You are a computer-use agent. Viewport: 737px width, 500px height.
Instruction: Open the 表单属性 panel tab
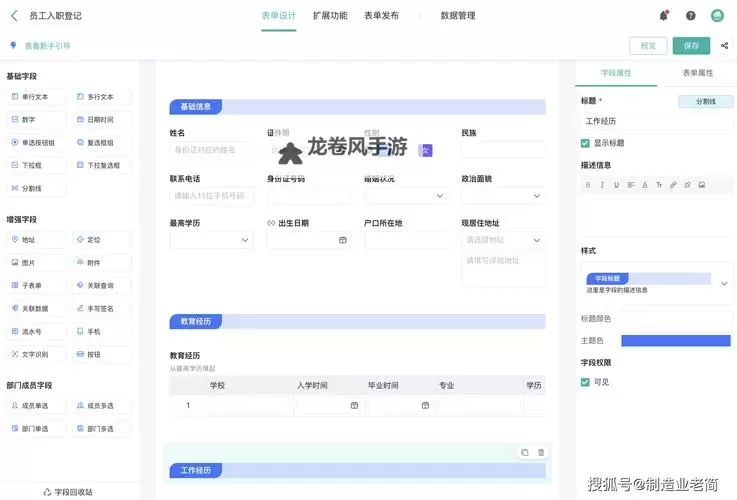click(698, 73)
